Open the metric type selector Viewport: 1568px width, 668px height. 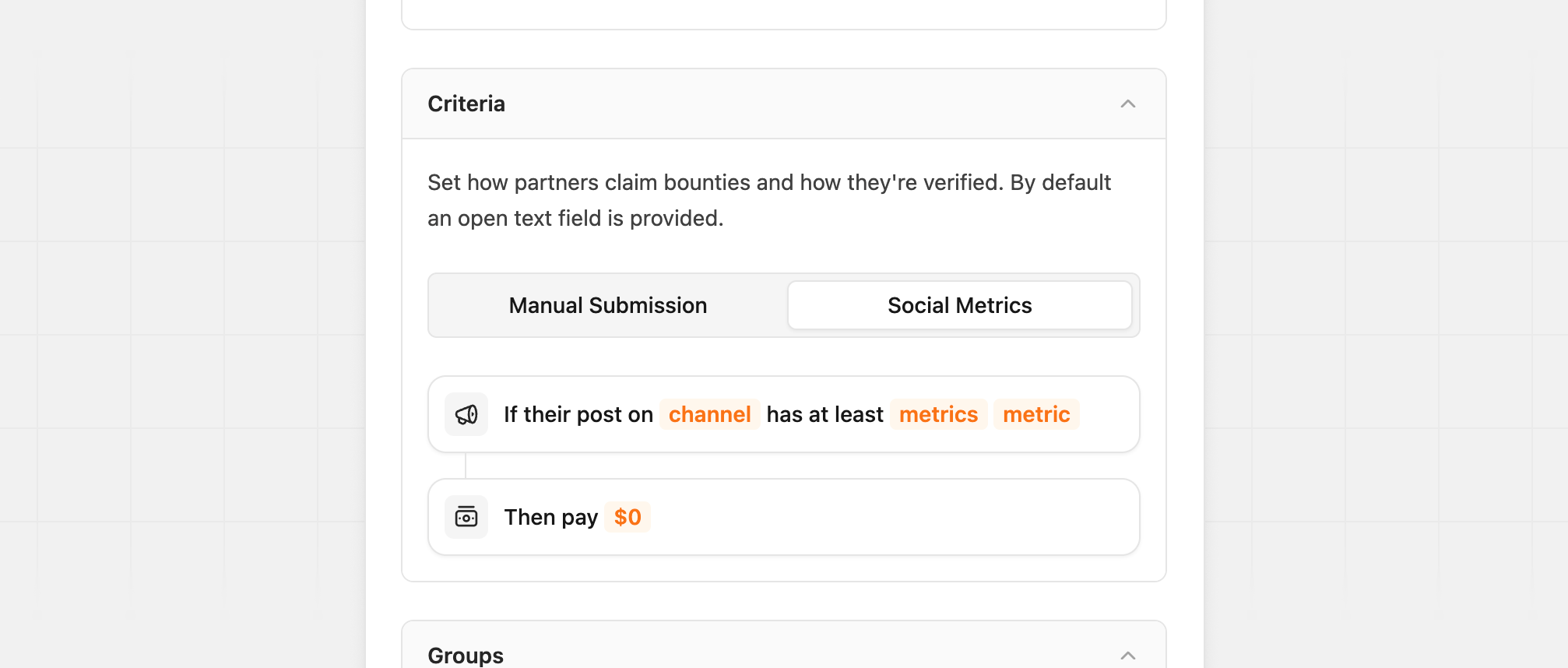click(1035, 414)
